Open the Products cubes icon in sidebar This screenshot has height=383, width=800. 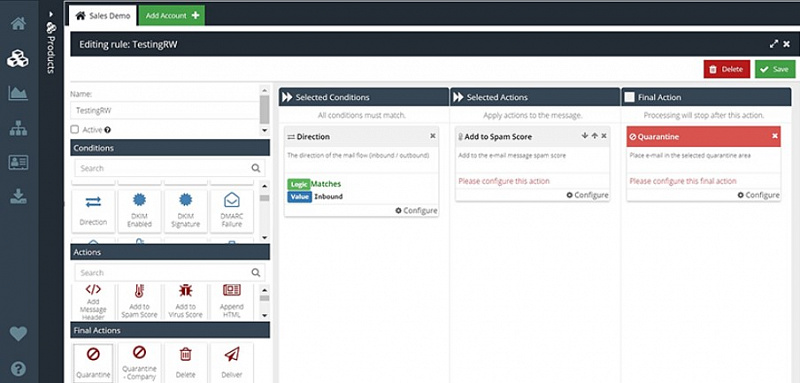pyautogui.click(x=18, y=59)
